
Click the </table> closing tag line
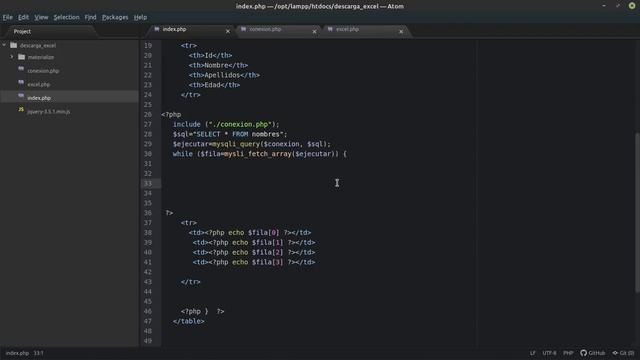point(189,321)
